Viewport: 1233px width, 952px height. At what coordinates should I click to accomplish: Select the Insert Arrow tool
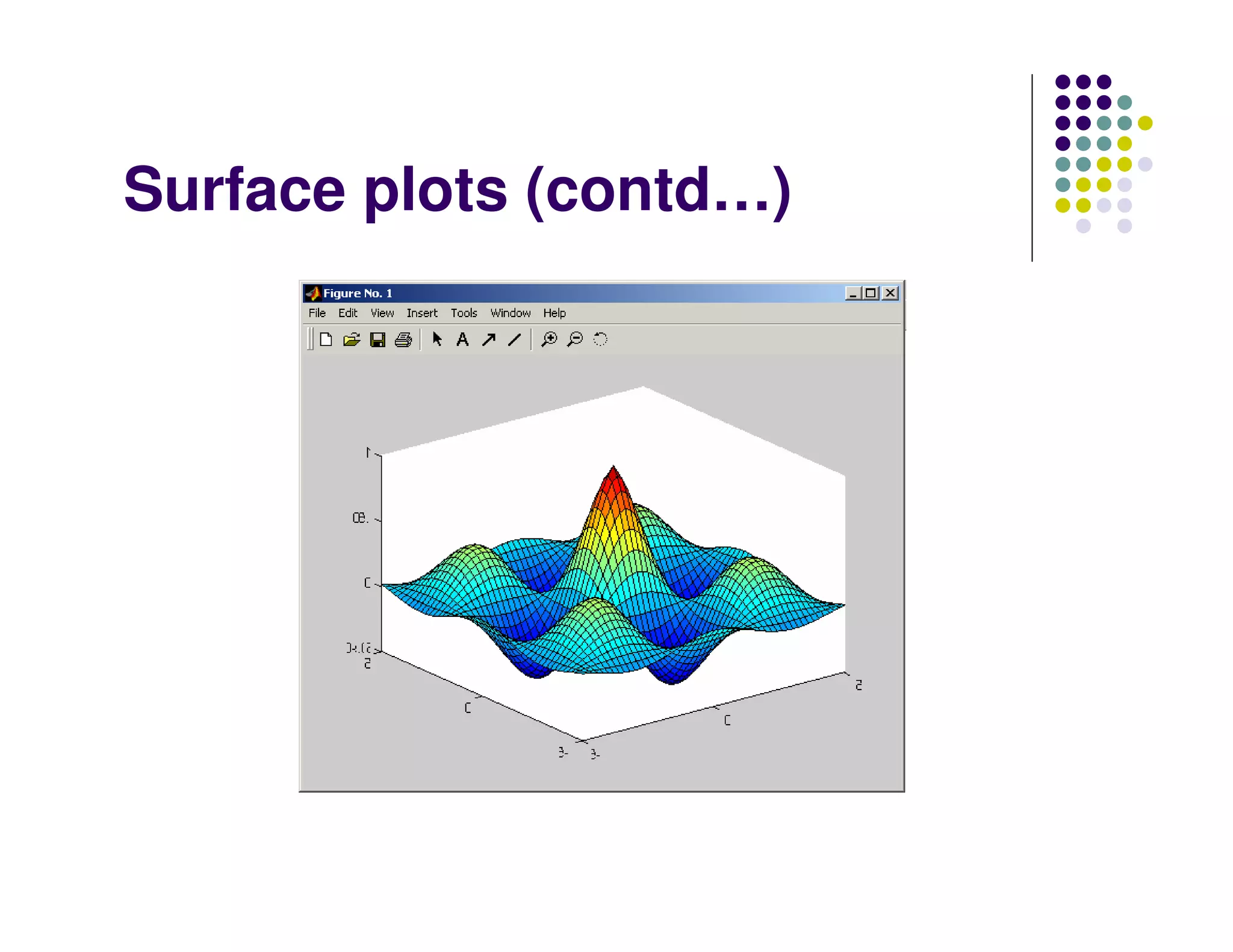coord(488,339)
